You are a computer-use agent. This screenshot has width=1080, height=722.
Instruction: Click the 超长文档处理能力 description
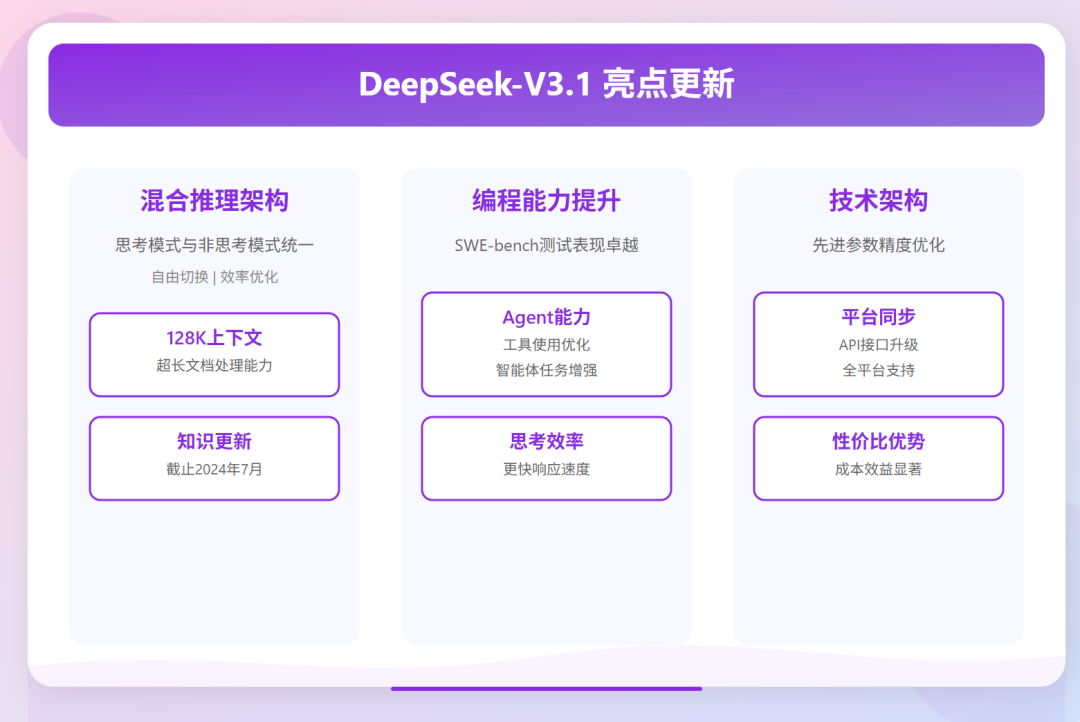(x=214, y=366)
